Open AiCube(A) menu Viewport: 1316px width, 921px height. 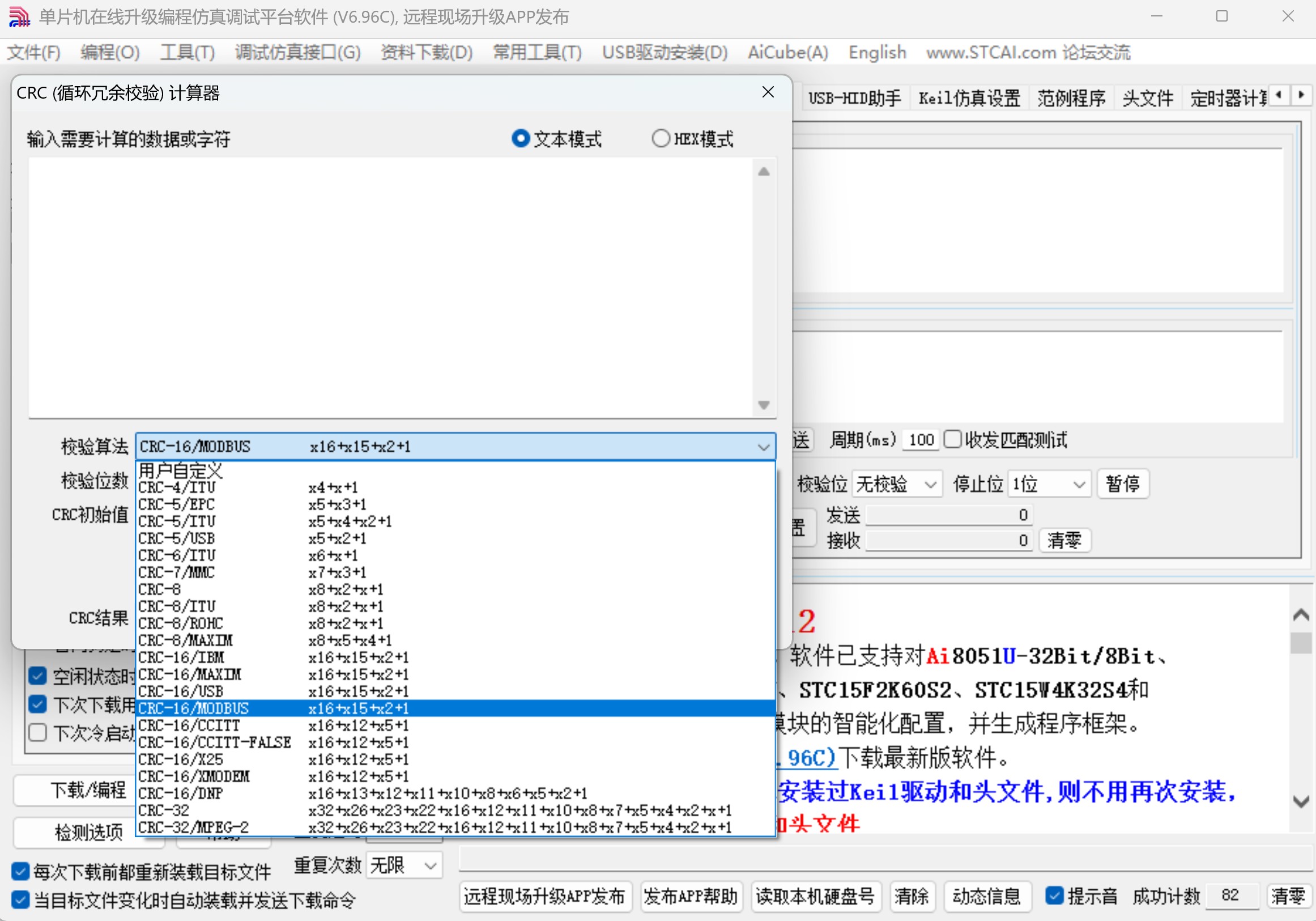tap(787, 52)
